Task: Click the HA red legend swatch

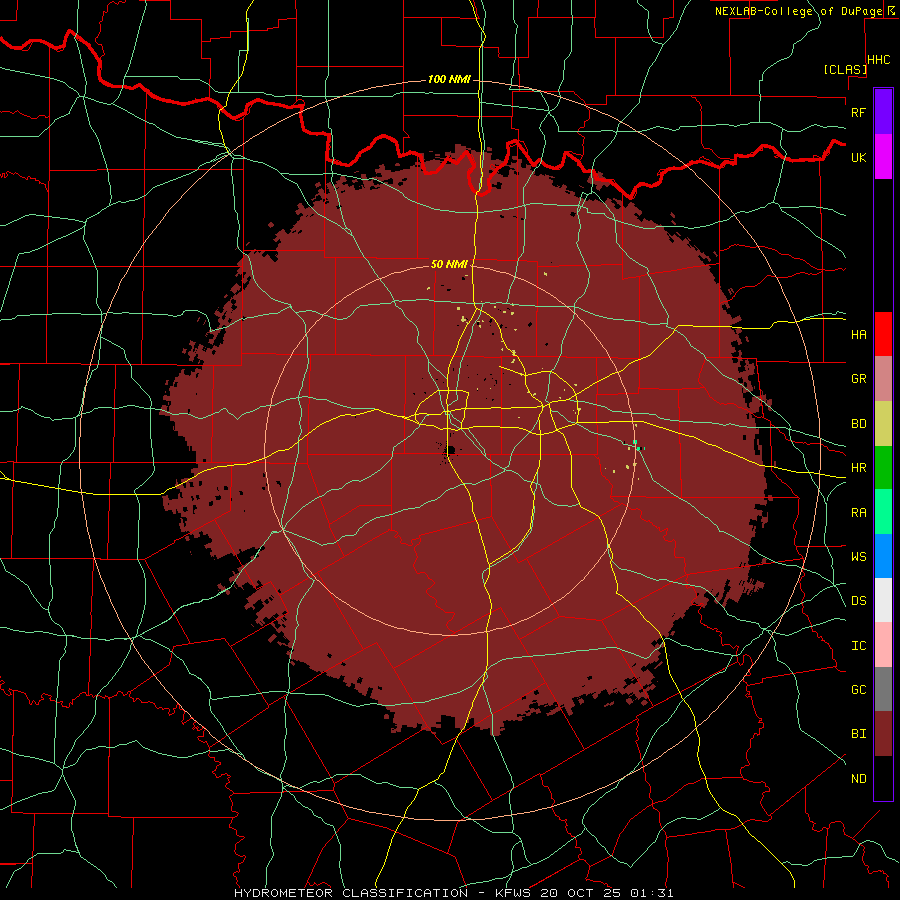Action: coord(883,334)
